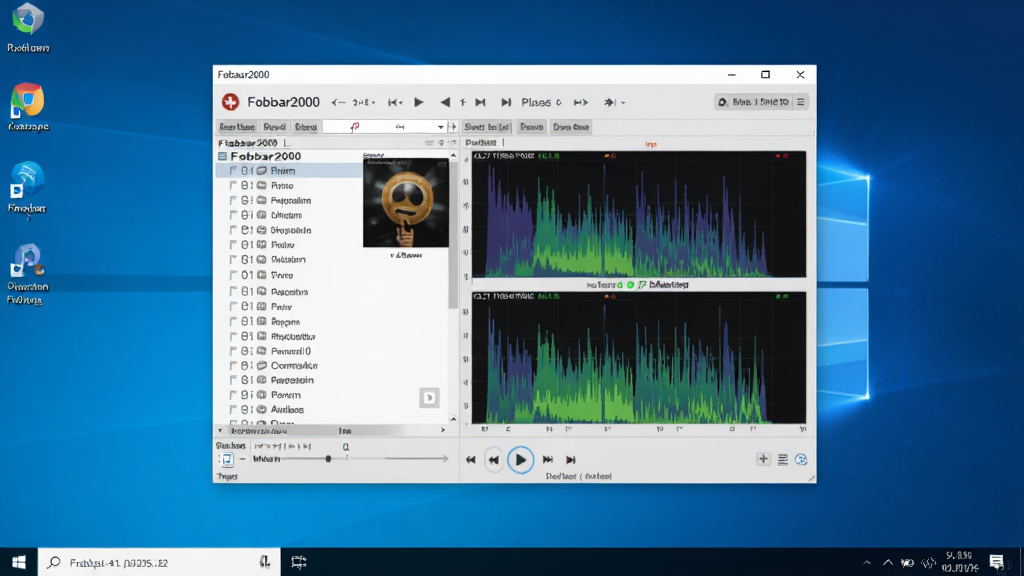Open the recycle-bin-style desktop icon
Screen dimensions: 1024x576
27,19
